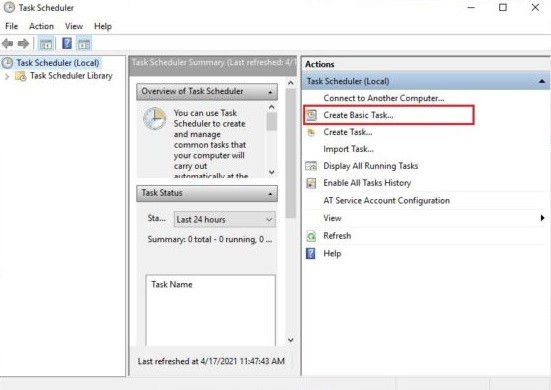The image size is (551, 390).
Task: Click the Create Basic Task icon in Actions
Action: [311, 115]
